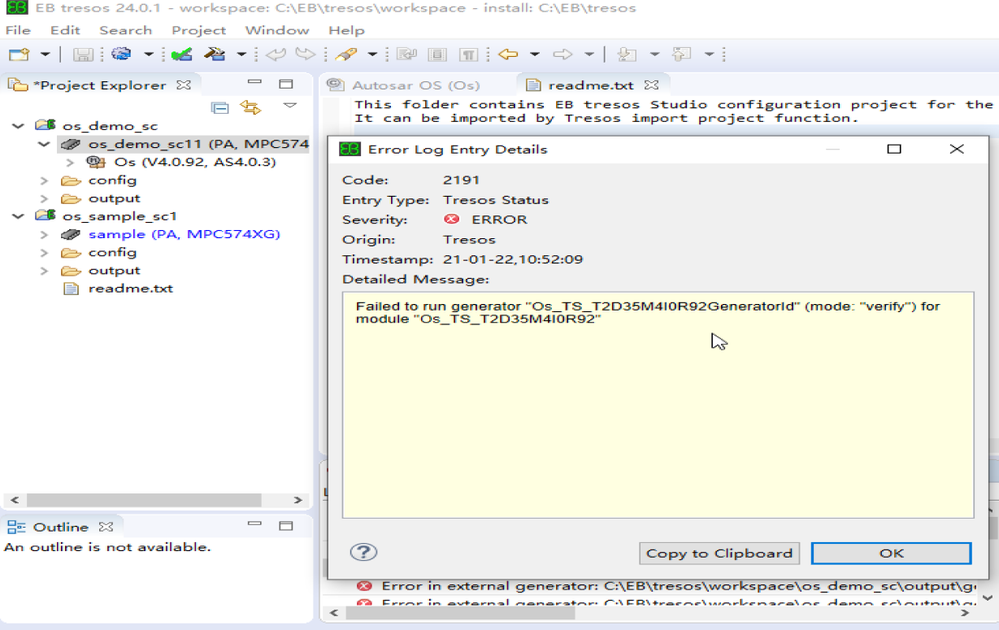Image resolution: width=999 pixels, height=630 pixels.
Task: Select the code generator hammer icon
Action: (213, 55)
